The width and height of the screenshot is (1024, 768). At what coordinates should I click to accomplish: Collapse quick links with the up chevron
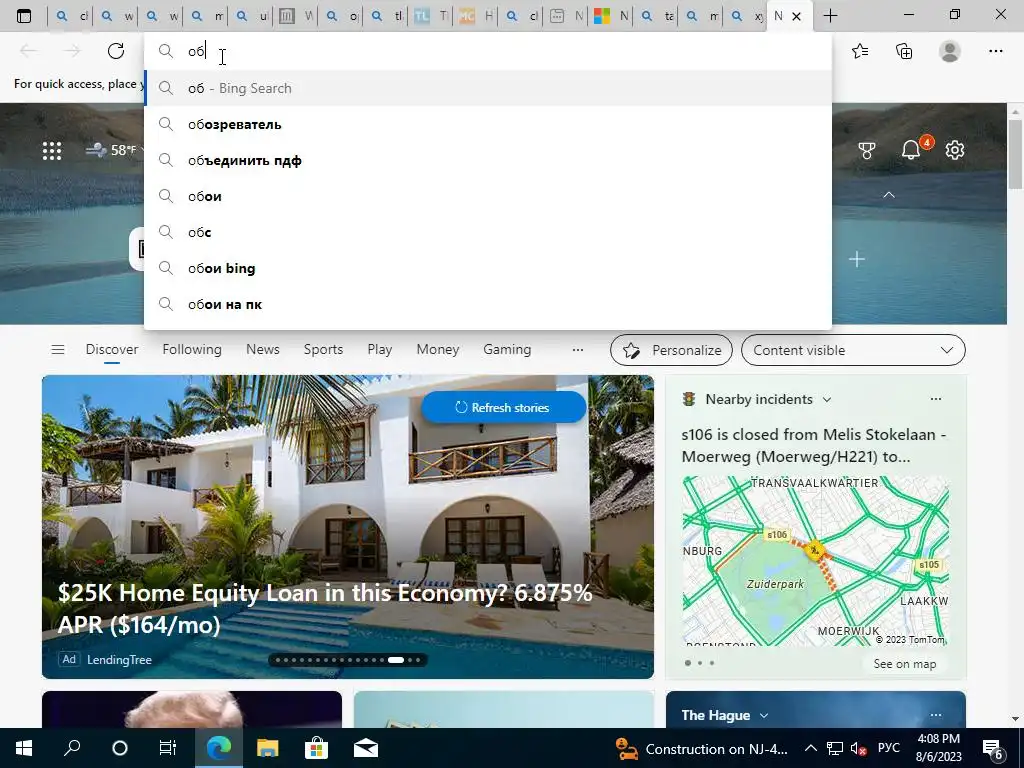pyautogui.click(x=889, y=195)
